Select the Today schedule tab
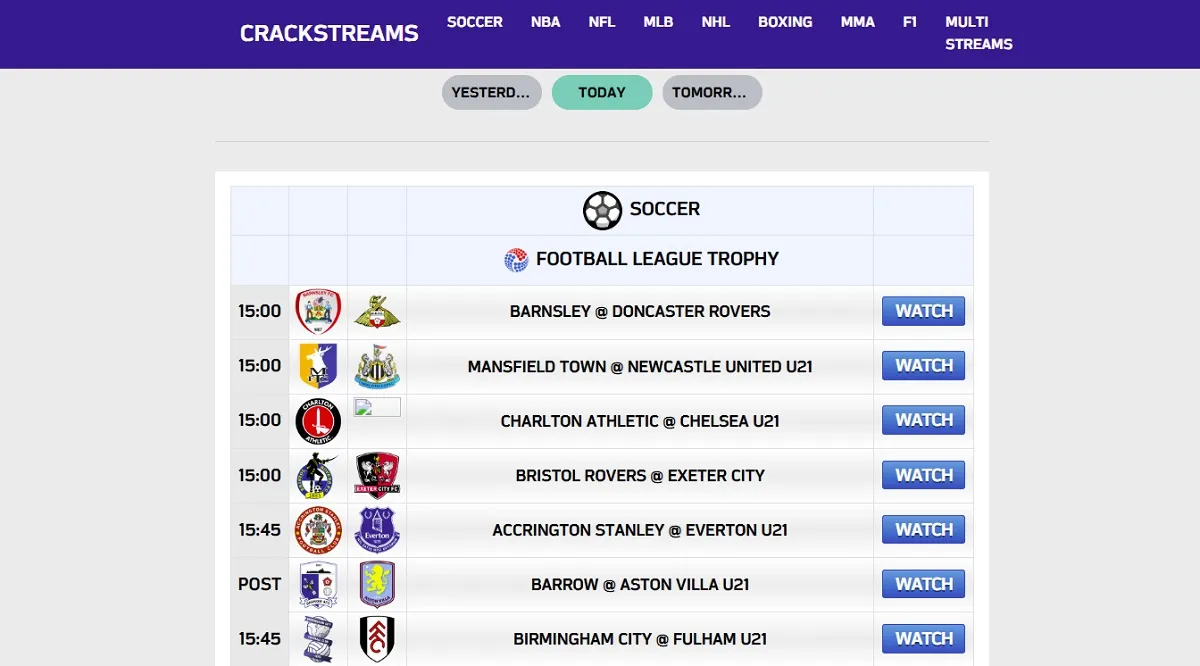The image size is (1200, 666). [602, 92]
